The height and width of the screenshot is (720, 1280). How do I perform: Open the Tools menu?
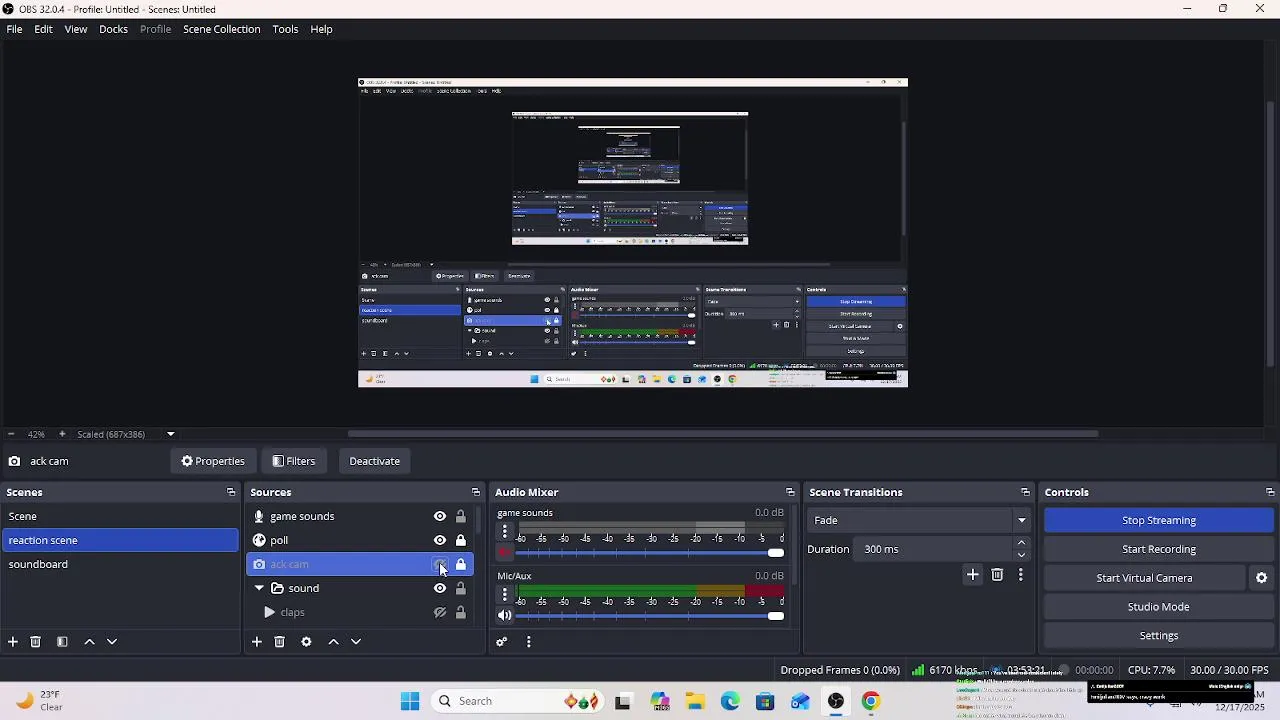pyautogui.click(x=285, y=29)
